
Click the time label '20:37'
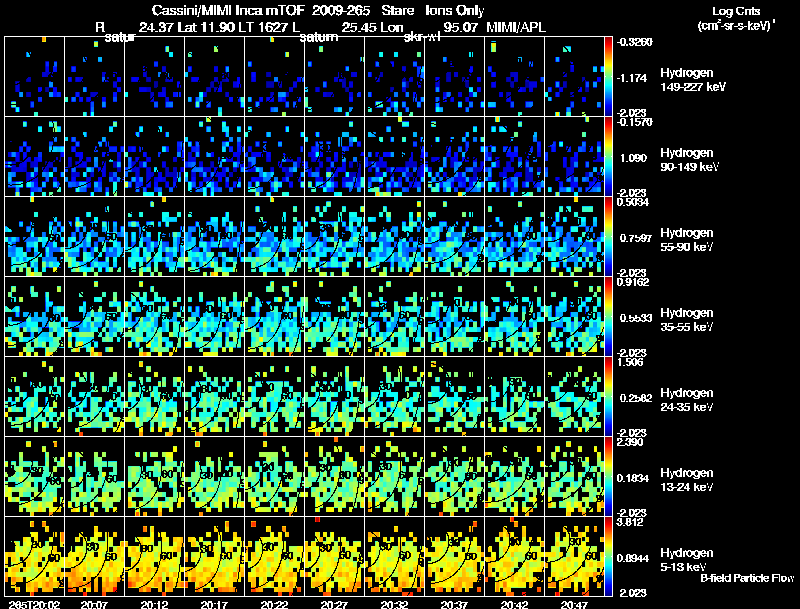pos(455,604)
